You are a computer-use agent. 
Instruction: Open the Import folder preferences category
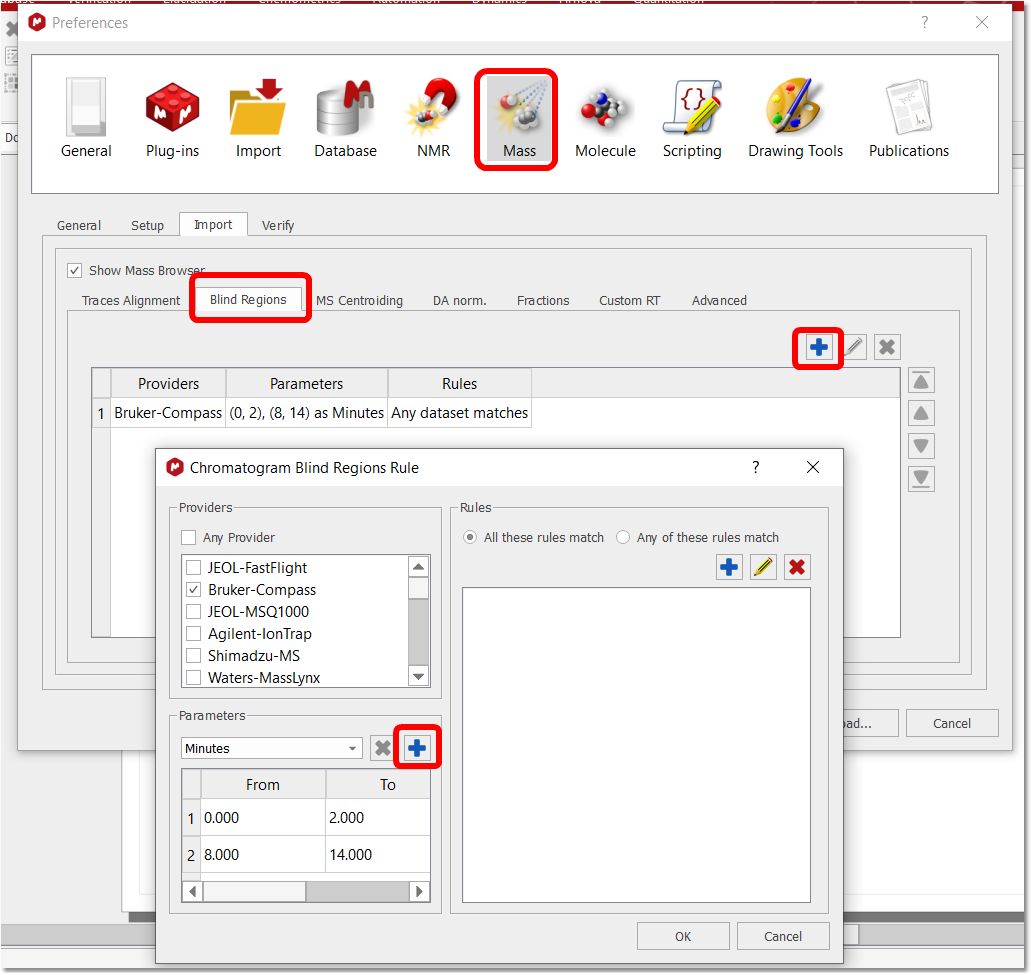click(x=258, y=118)
